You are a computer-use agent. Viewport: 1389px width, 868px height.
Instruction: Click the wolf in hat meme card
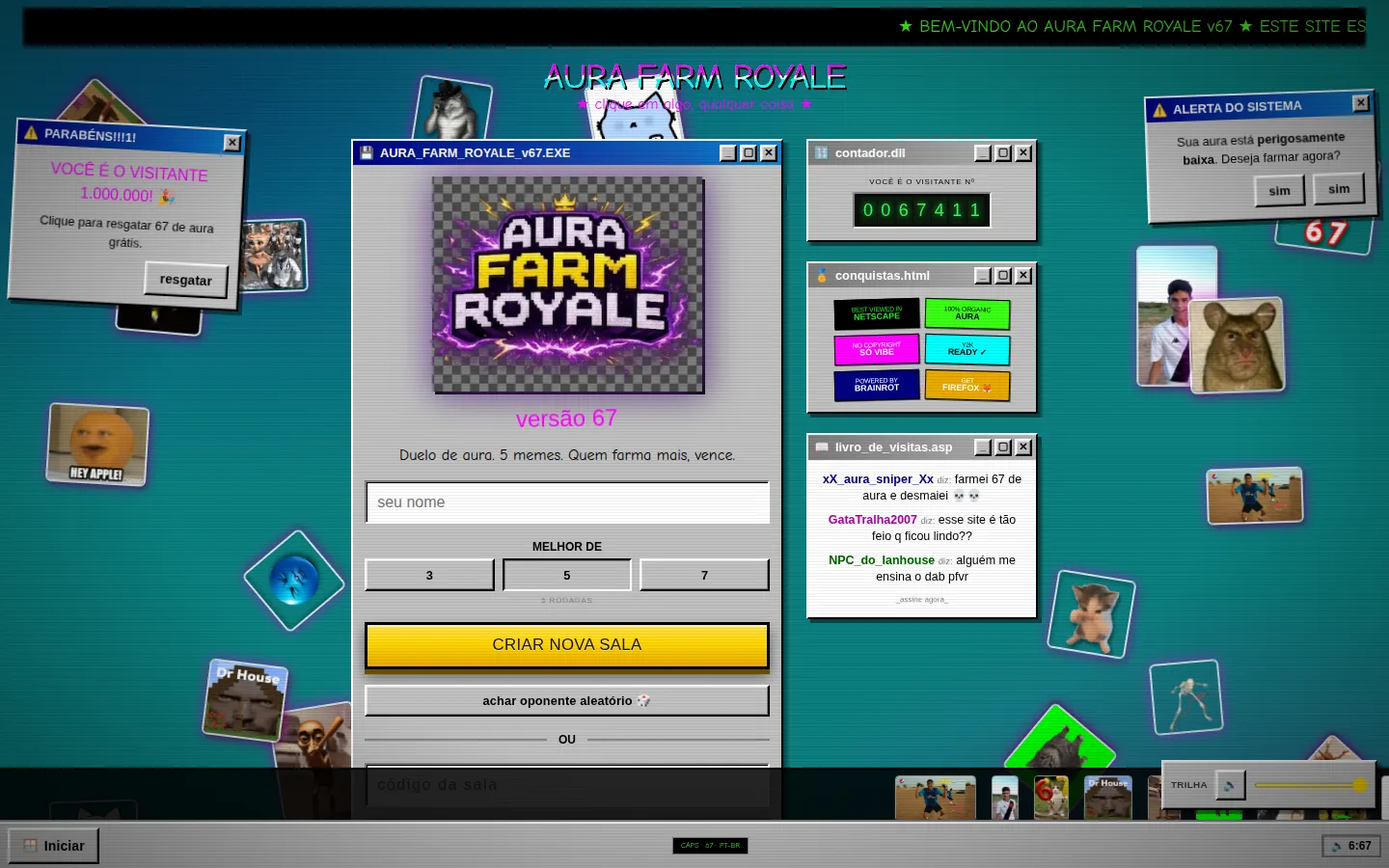452,109
